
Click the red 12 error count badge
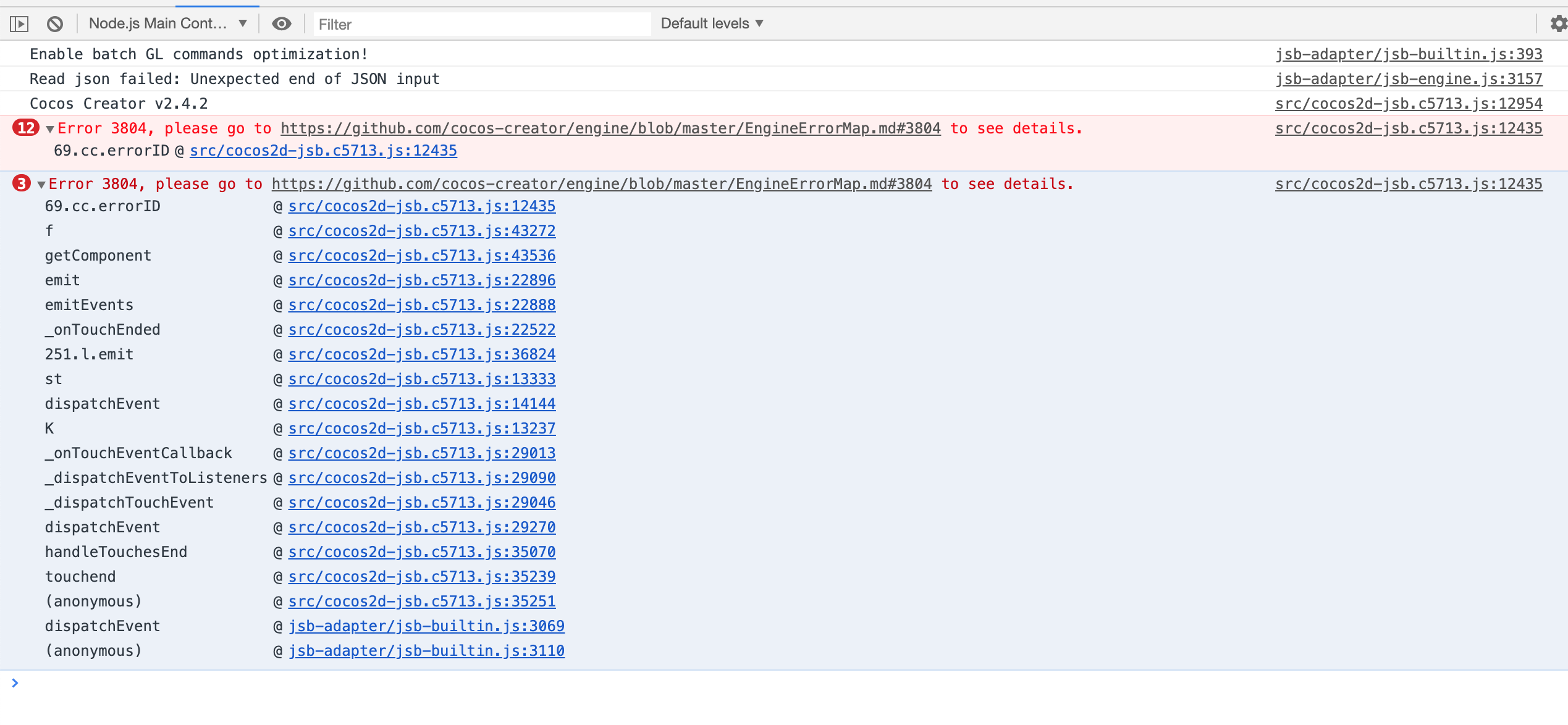(x=26, y=128)
